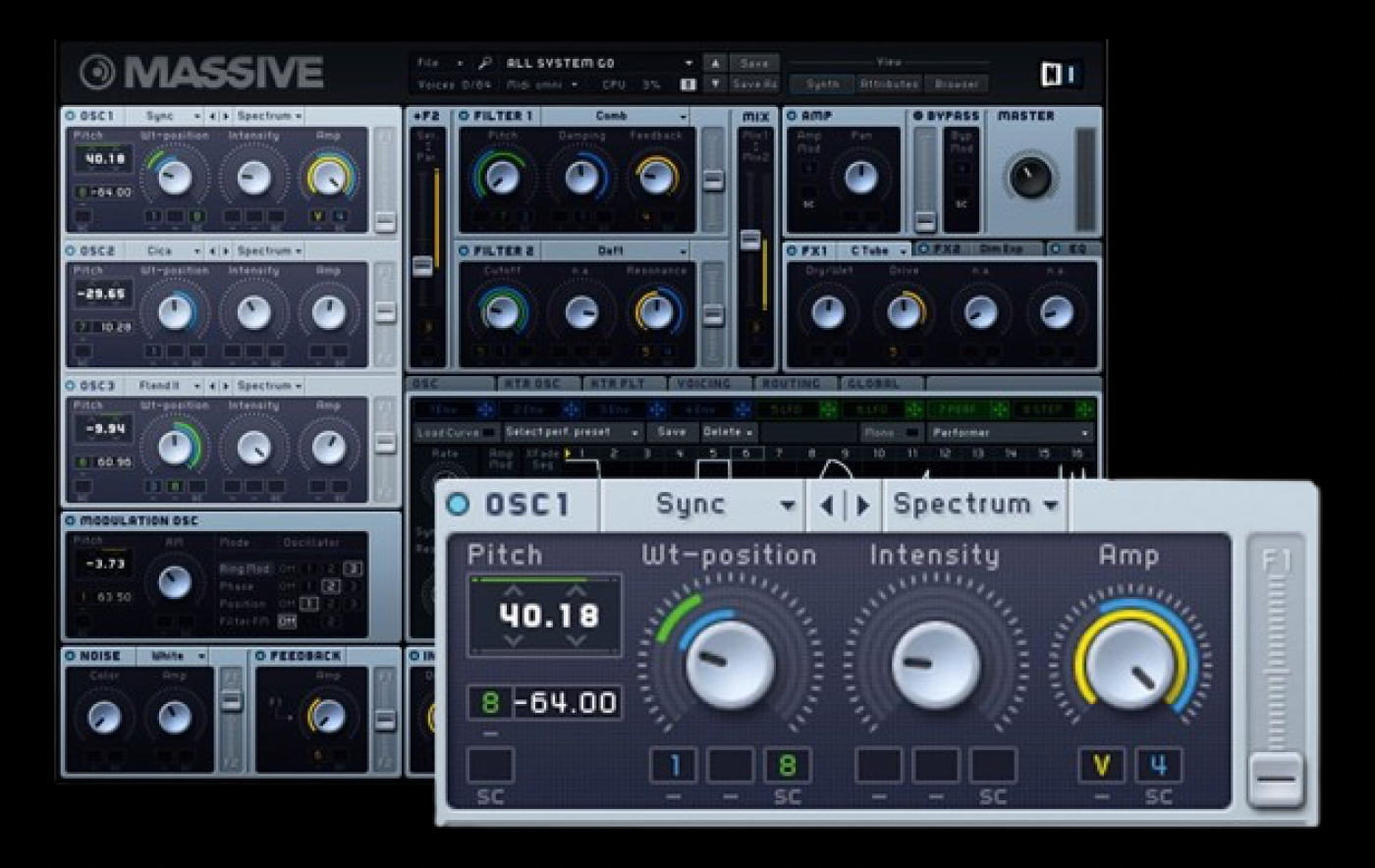Grab the 7PERF green modulation handle
1375x868 pixels.
[1000, 409]
